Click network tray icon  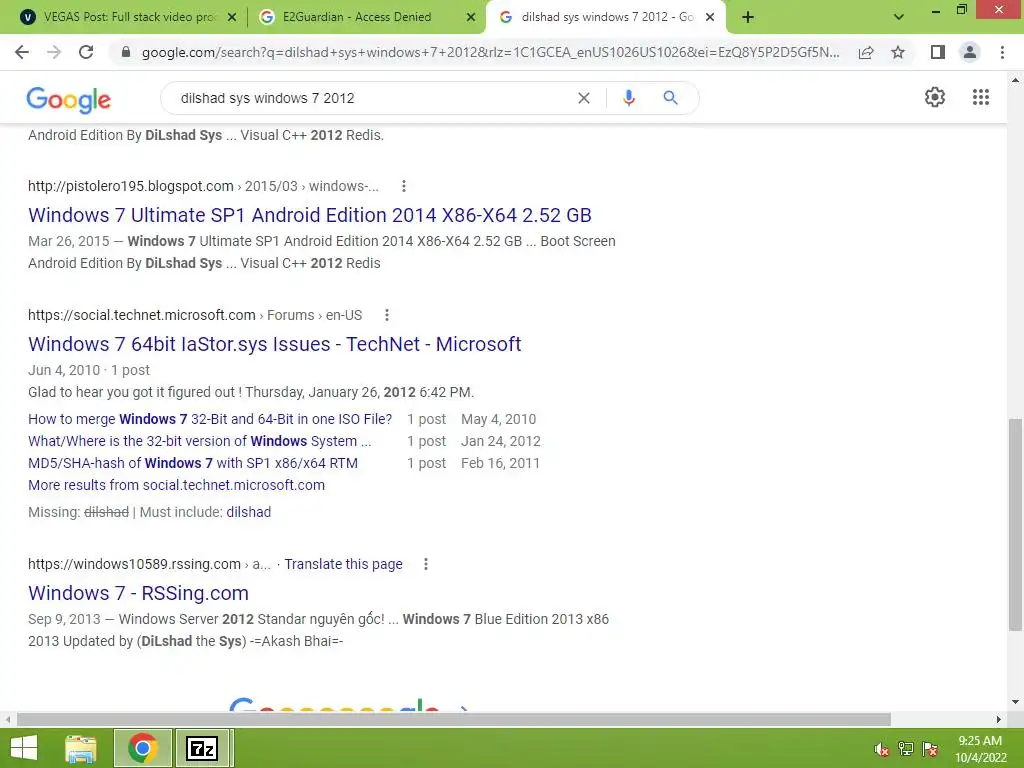906,749
